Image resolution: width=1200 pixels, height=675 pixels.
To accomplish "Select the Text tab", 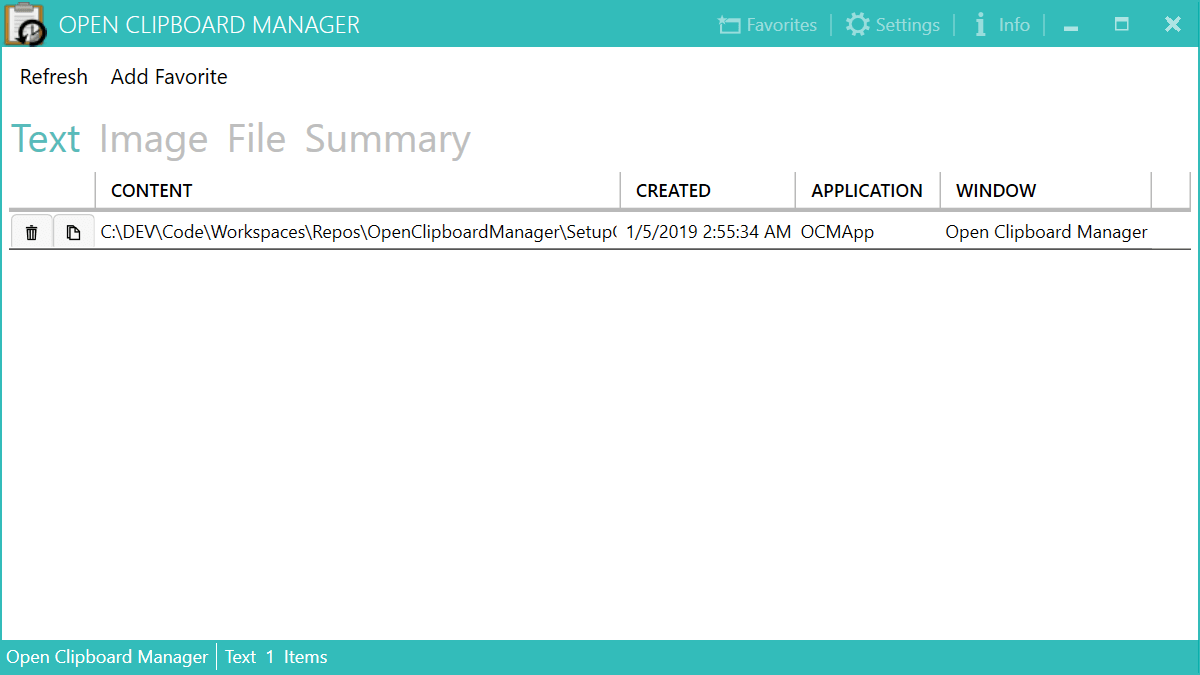I will [45, 139].
